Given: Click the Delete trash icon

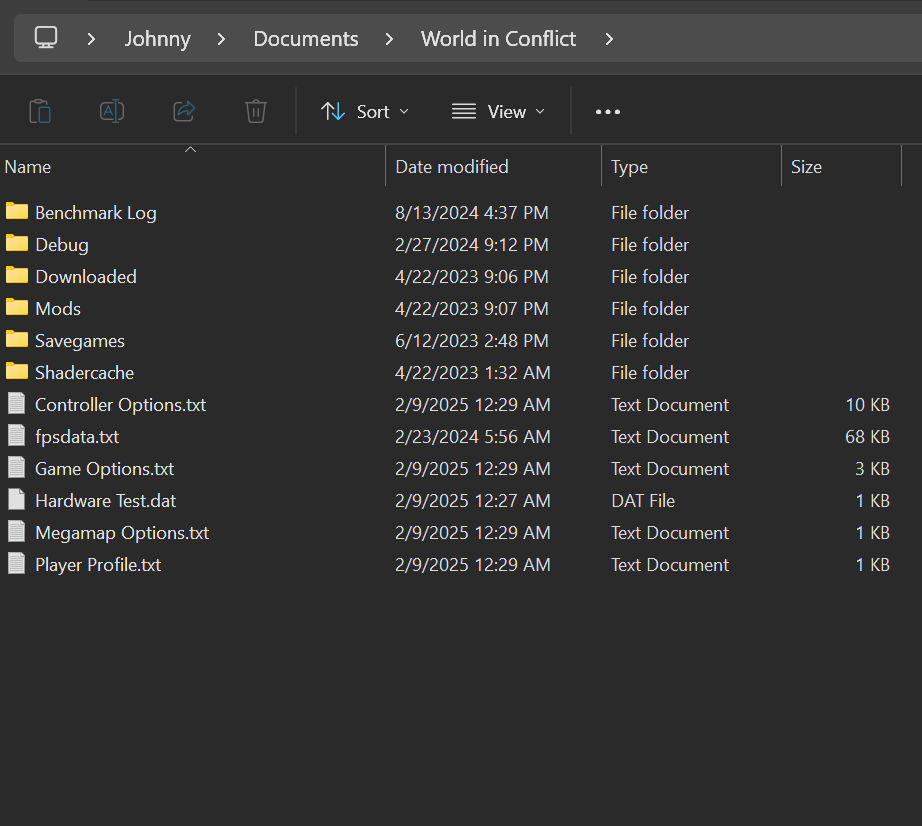Looking at the screenshot, I should click(x=256, y=111).
